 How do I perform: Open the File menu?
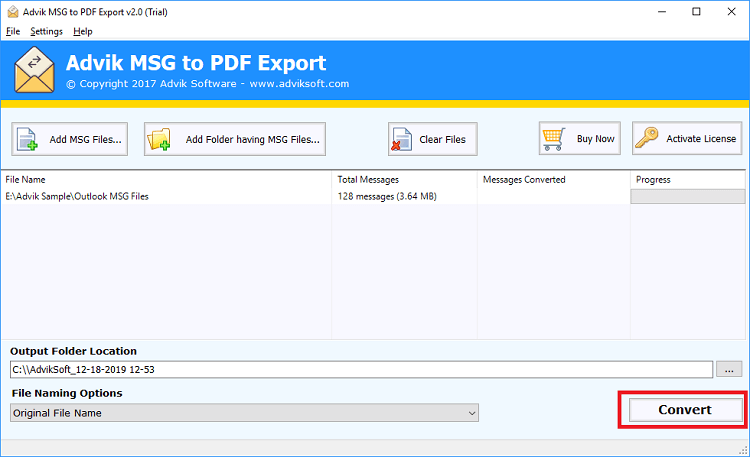tap(13, 32)
